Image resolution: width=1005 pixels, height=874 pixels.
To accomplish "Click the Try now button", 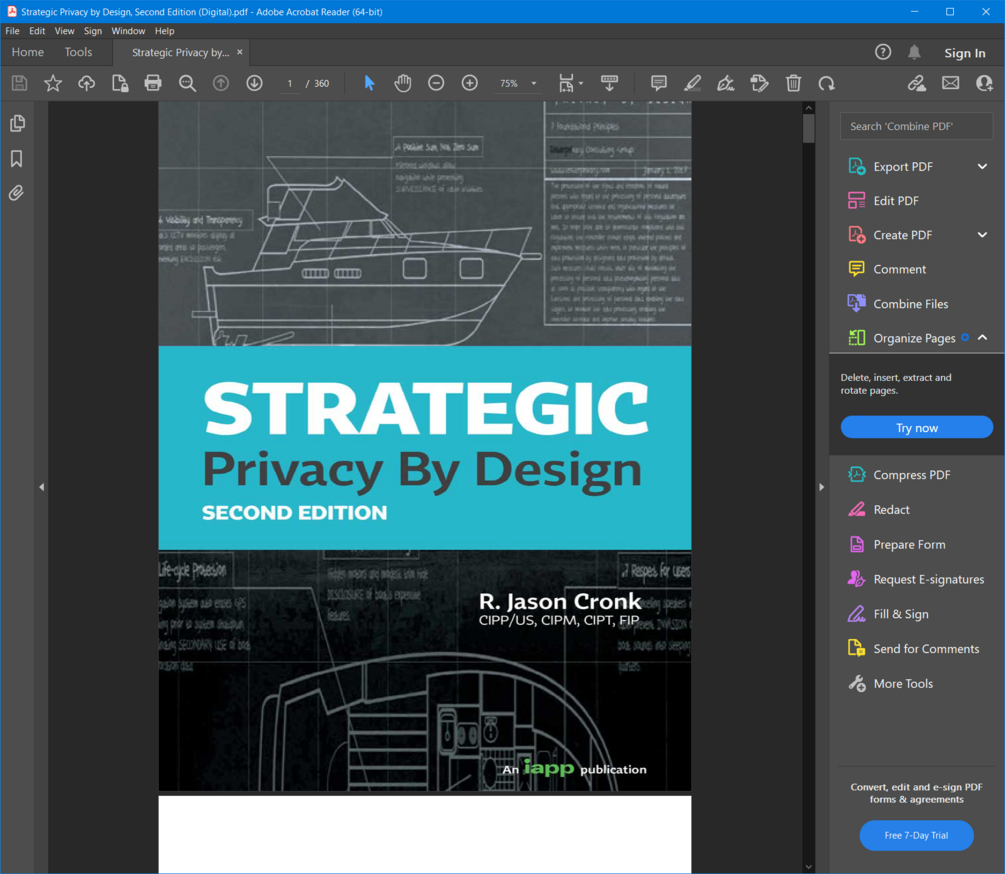I will 917,427.
